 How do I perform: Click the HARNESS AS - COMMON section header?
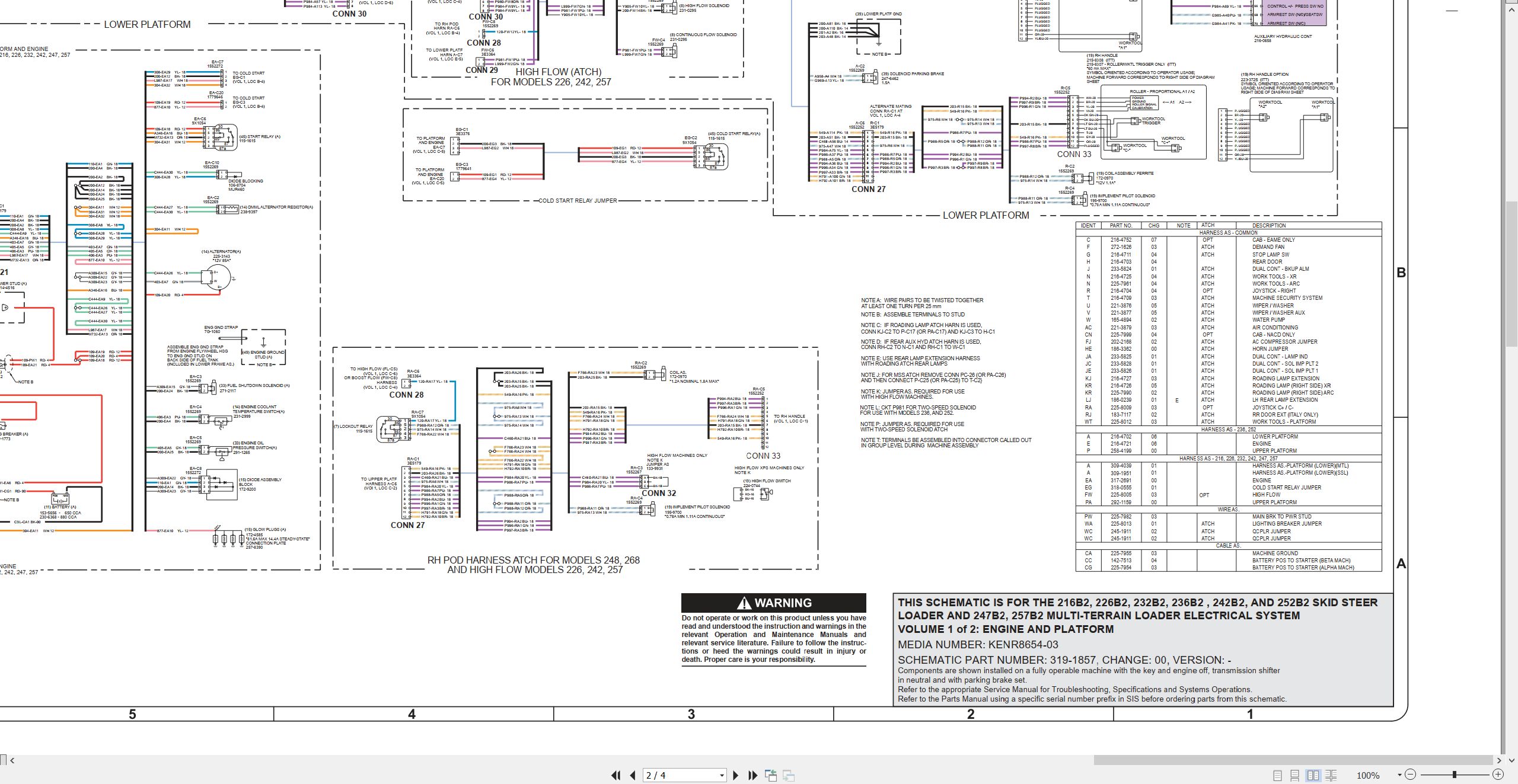coord(1228,233)
